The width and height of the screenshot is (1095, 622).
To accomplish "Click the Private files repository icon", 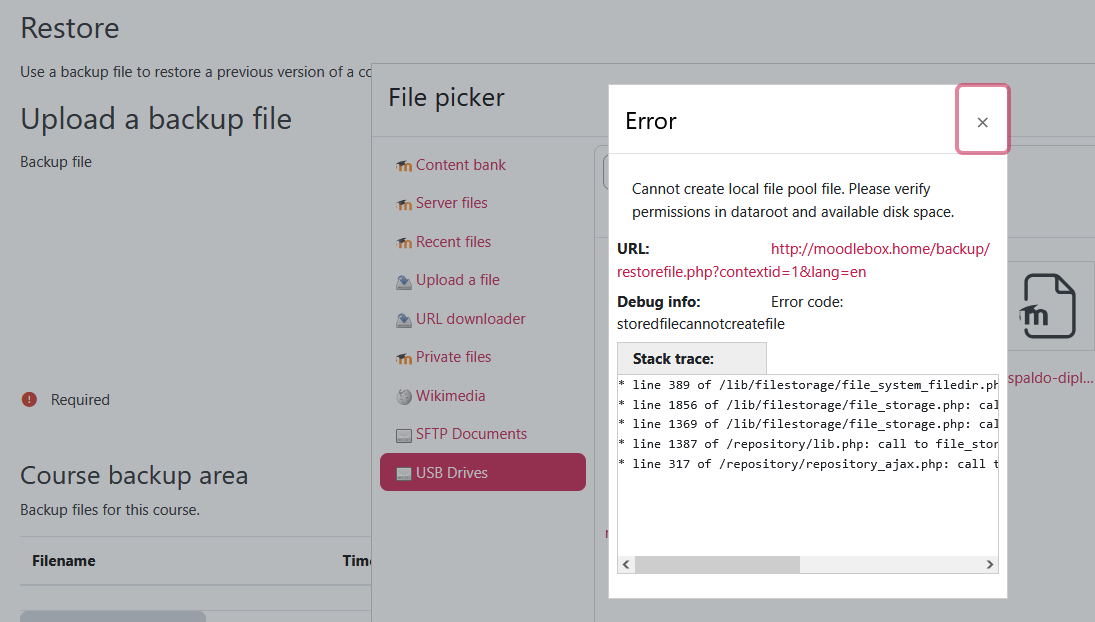I will click(404, 358).
